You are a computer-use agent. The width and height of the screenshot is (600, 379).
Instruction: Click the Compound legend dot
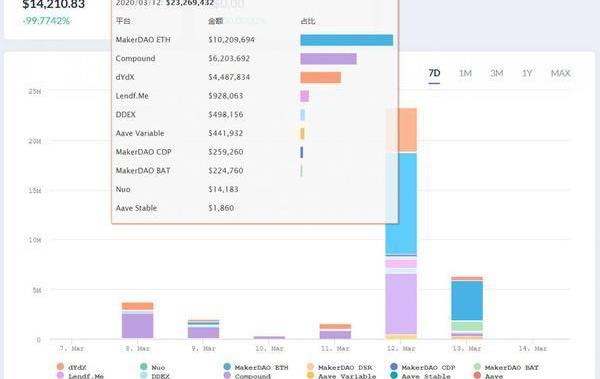[227, 376]
